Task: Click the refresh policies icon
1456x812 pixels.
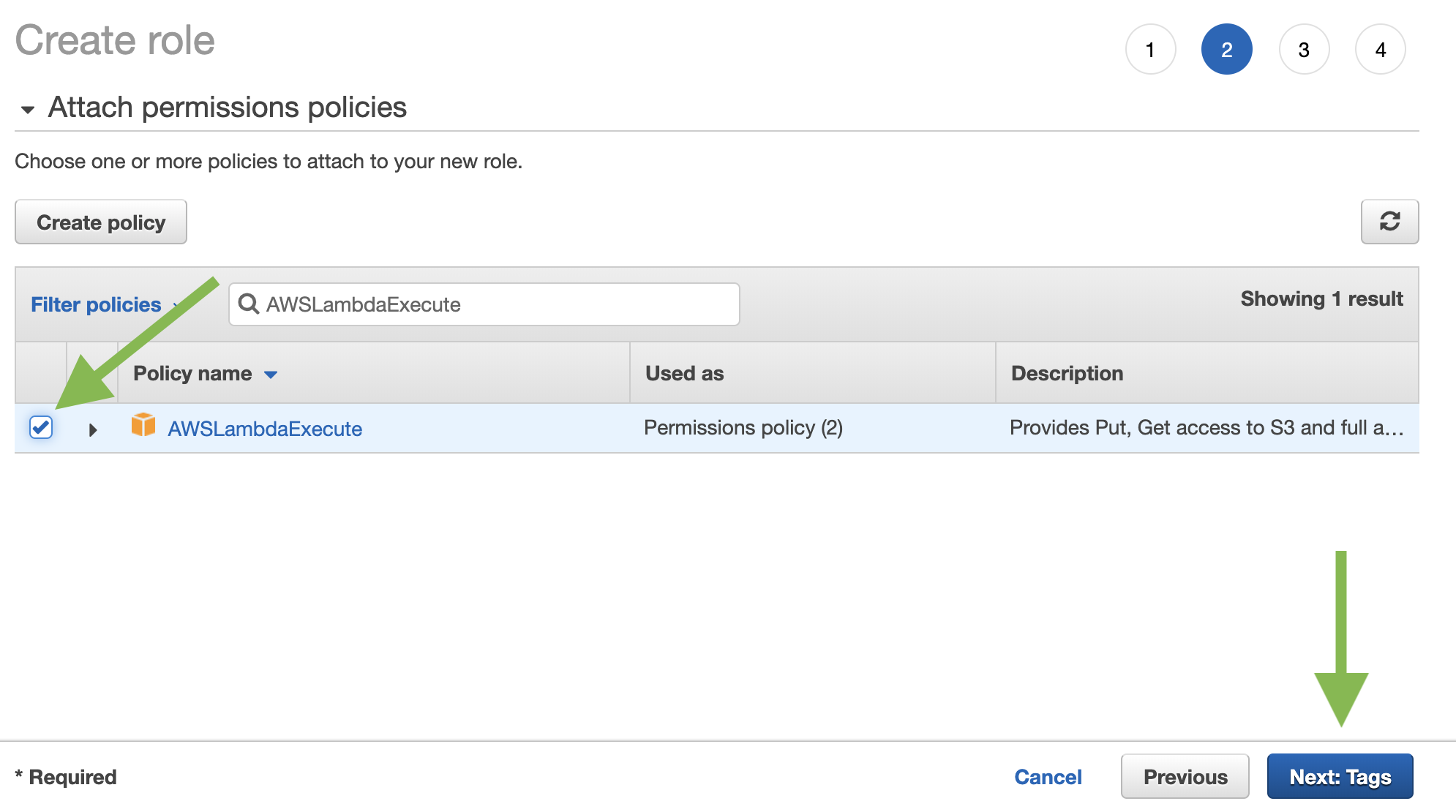Action: click(x=1389, y=222)
